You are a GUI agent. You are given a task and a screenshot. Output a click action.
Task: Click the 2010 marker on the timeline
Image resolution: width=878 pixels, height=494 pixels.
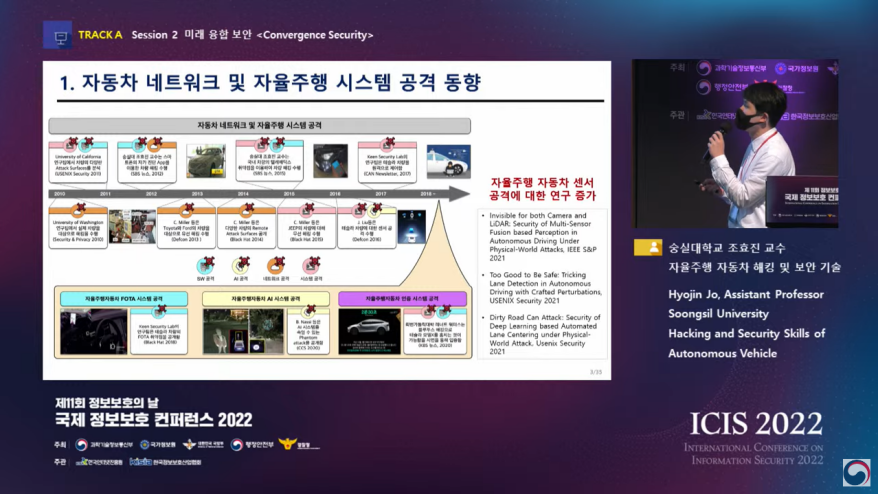click(60, 194)
